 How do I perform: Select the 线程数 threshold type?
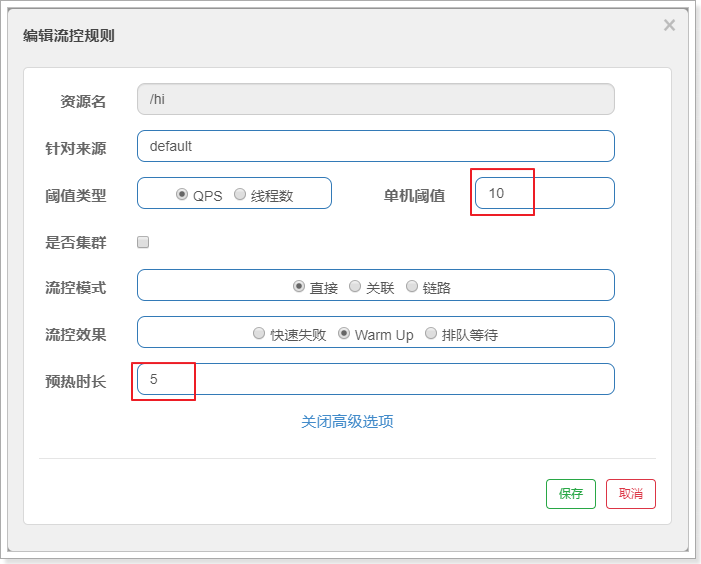tap(240, 195)
